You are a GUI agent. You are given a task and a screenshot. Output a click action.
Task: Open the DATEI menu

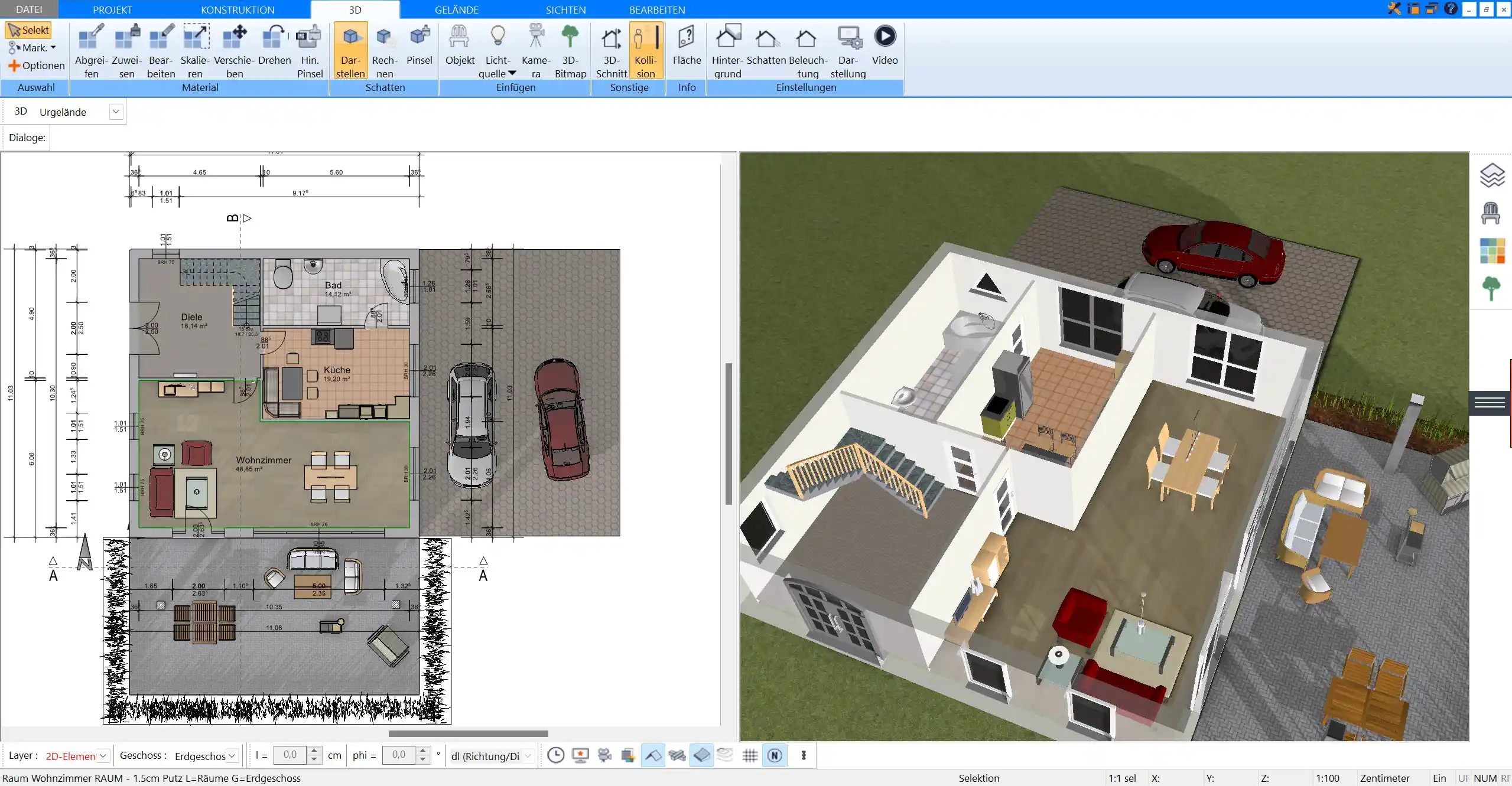(29, 9)
